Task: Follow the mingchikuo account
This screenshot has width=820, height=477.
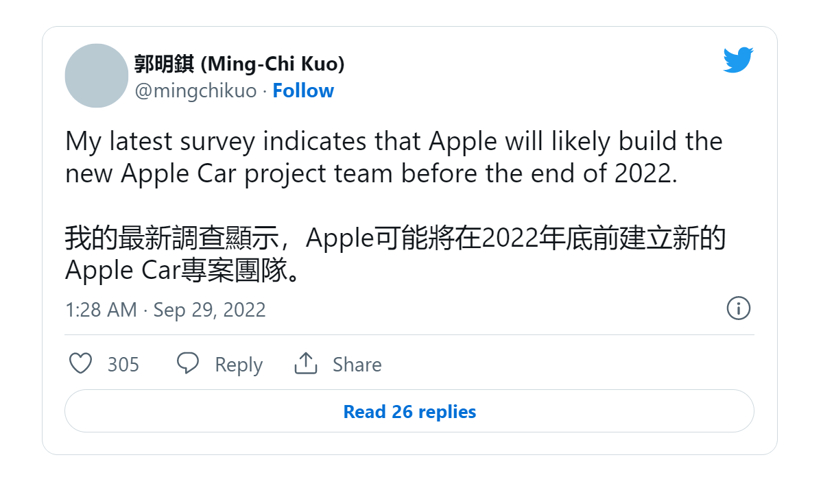Action: [x=303, y=90]
